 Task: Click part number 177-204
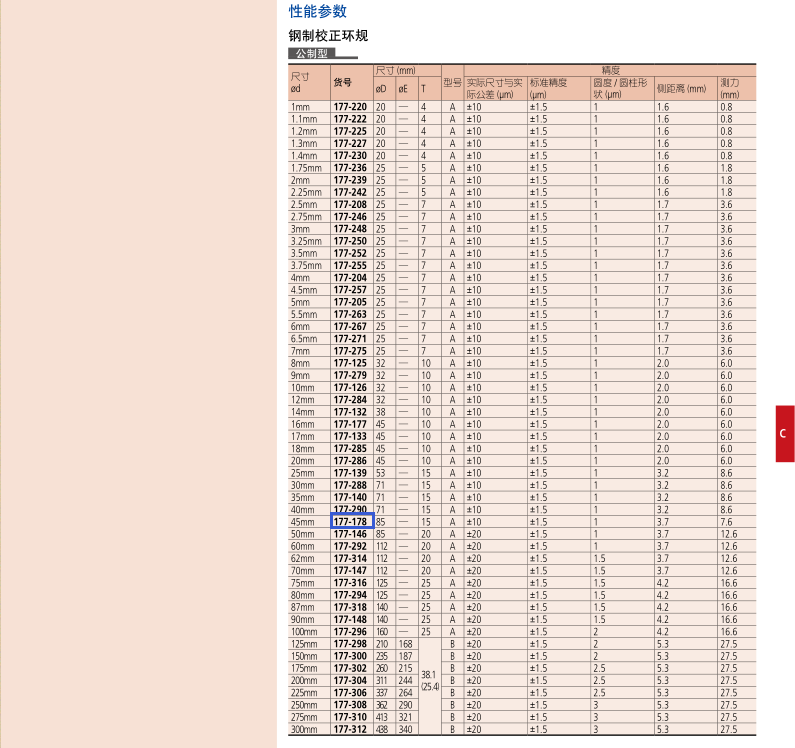click(x=350, y=278)
